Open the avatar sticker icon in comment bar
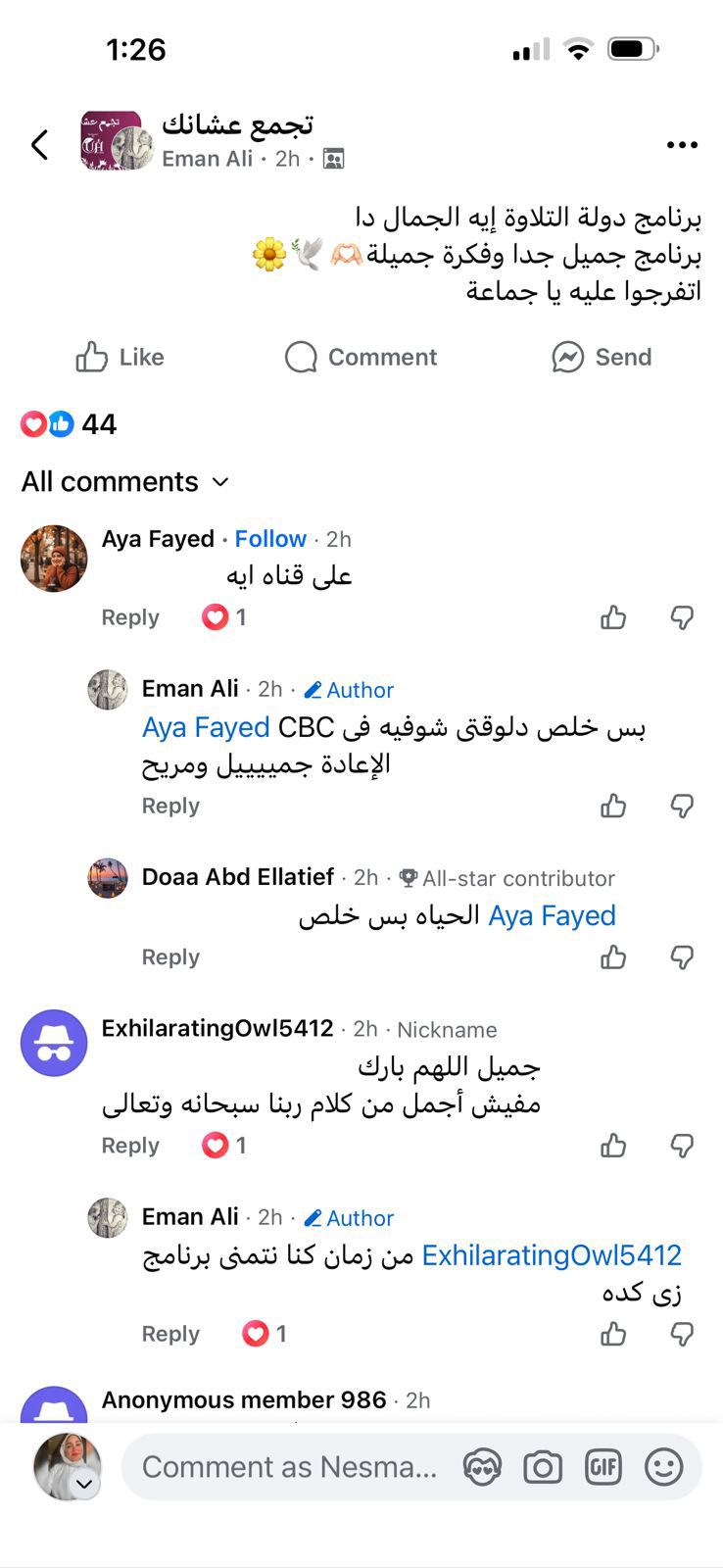This screenshot has height=1568, width=723. pos(482,1467)
